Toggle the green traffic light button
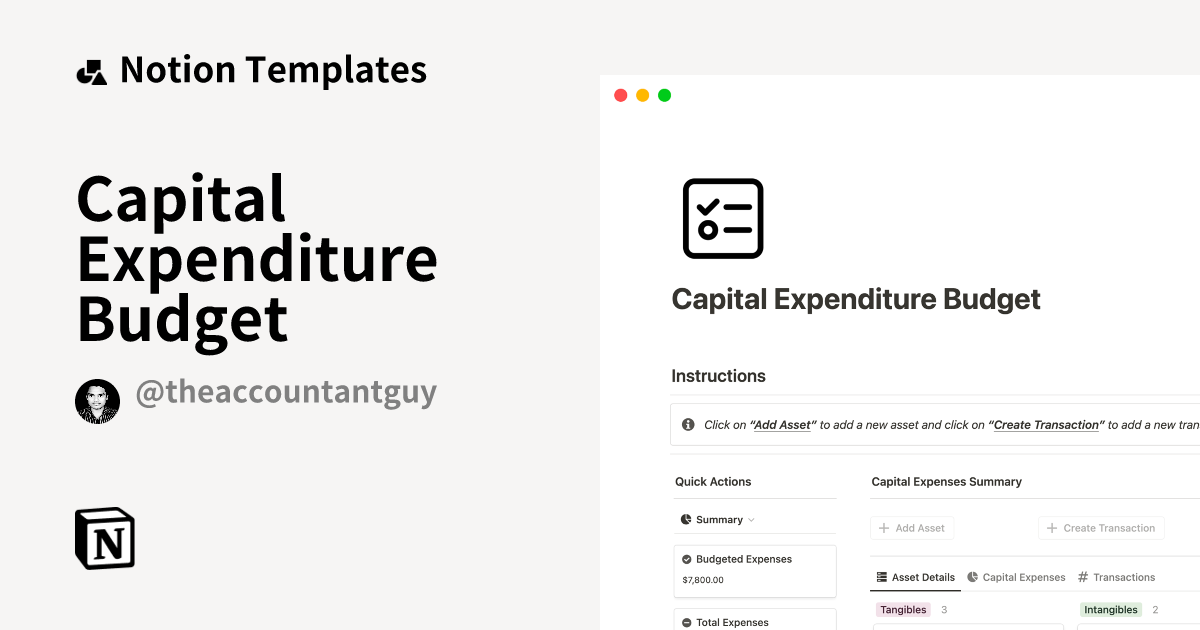Viewport: 1200px width, 630px height. (x=664, y=94)
